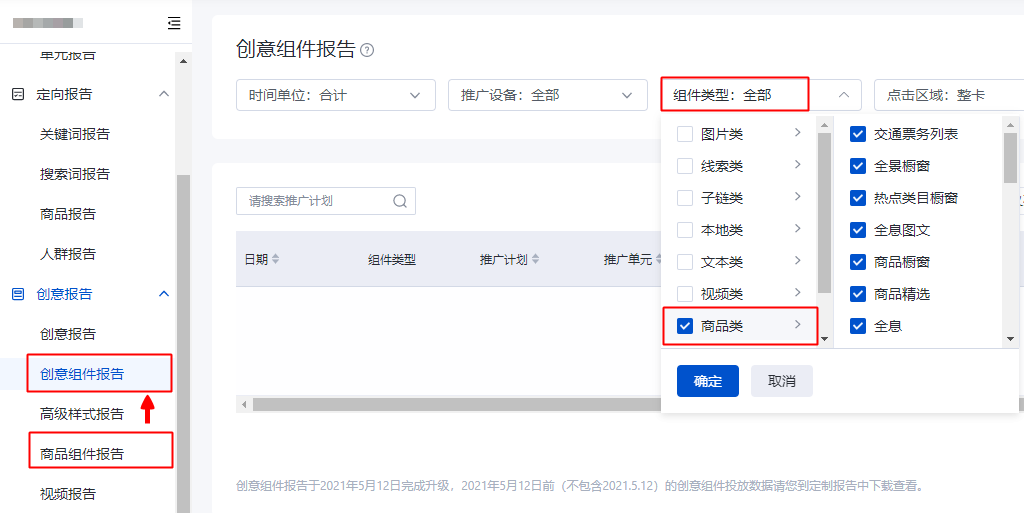The height and width of the screenshot is (513, 1024).
Task: Open the 时间单位 dropdown
Action: click(335, 95)
